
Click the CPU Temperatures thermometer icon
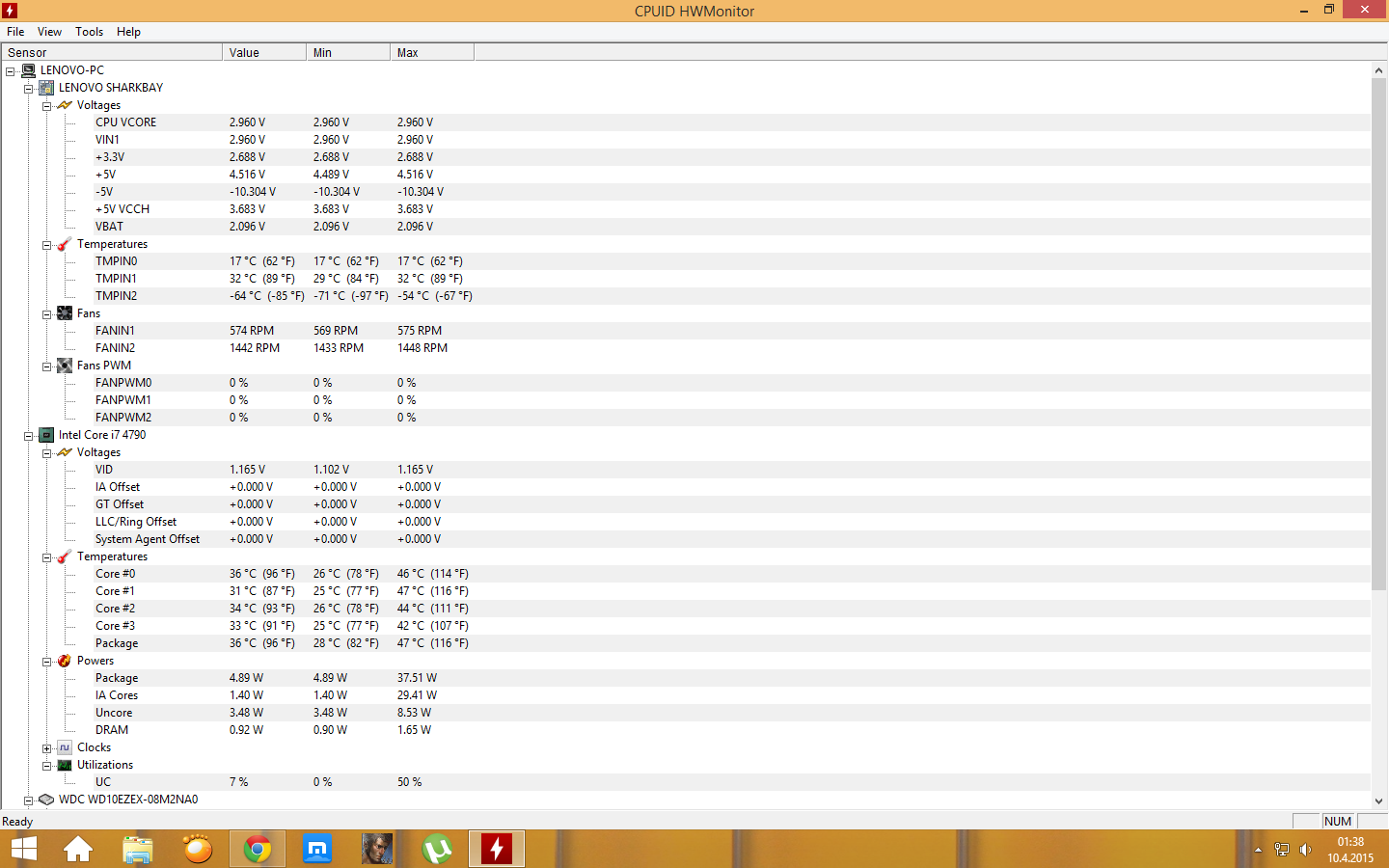65,556
